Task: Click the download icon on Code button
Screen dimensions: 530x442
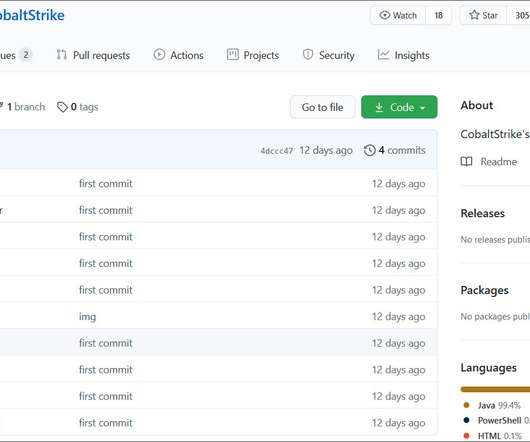Action: coord(379,107)
